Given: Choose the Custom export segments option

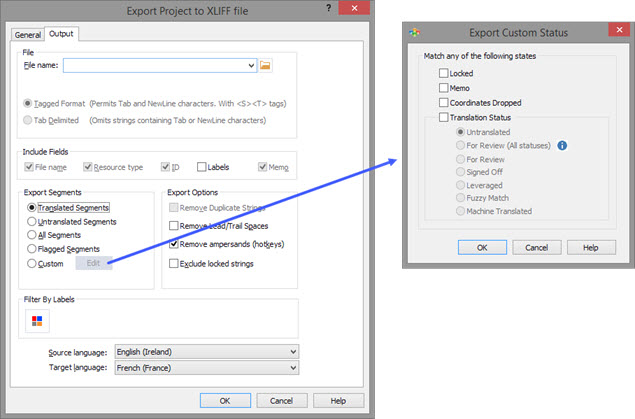Looking at the screenshot, I should (32, 264).
